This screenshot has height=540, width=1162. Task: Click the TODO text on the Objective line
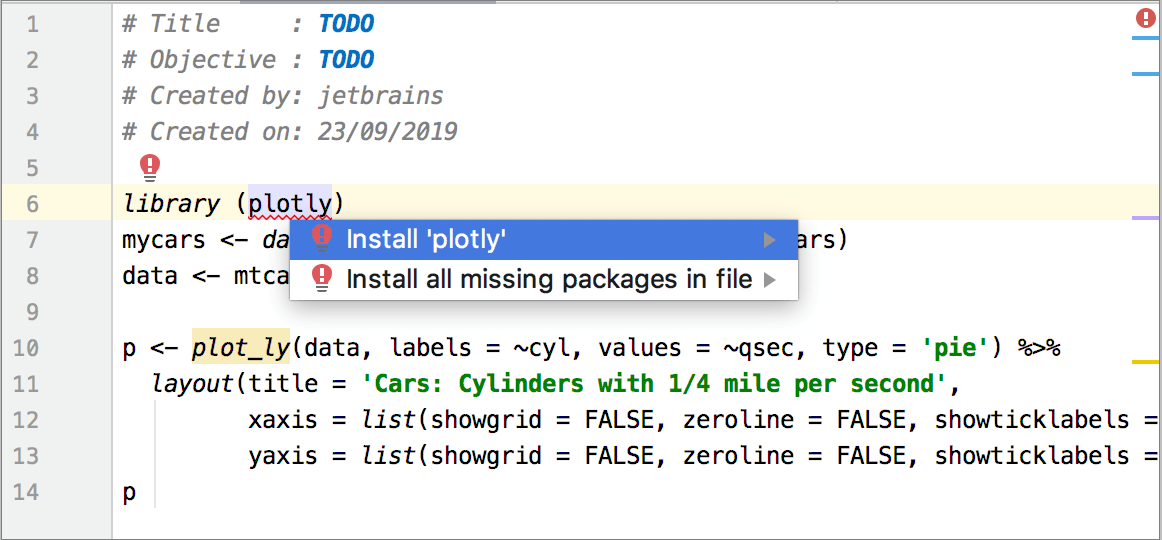346,60
